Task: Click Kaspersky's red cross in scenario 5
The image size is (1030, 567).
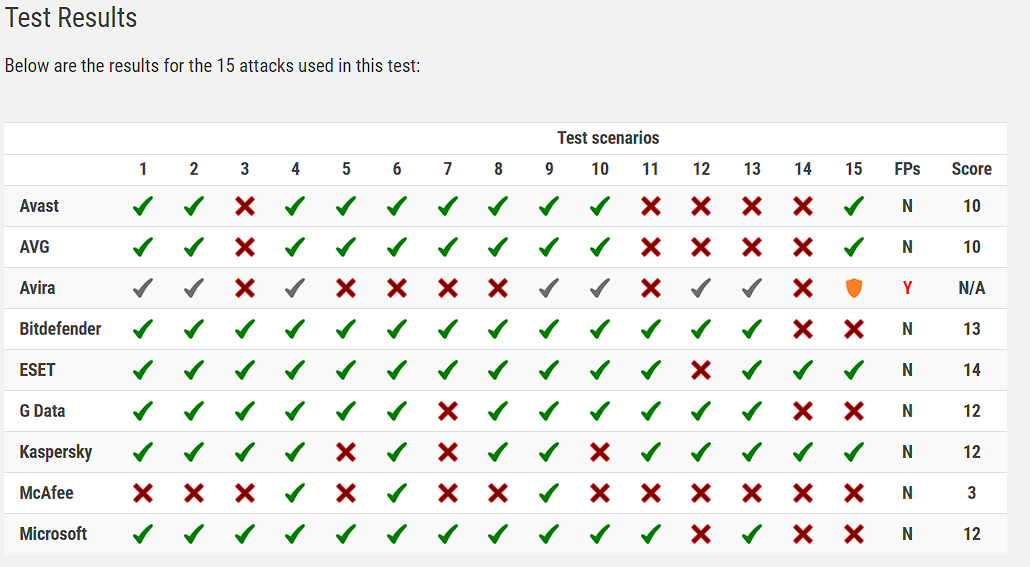Action: coord(346,452)
